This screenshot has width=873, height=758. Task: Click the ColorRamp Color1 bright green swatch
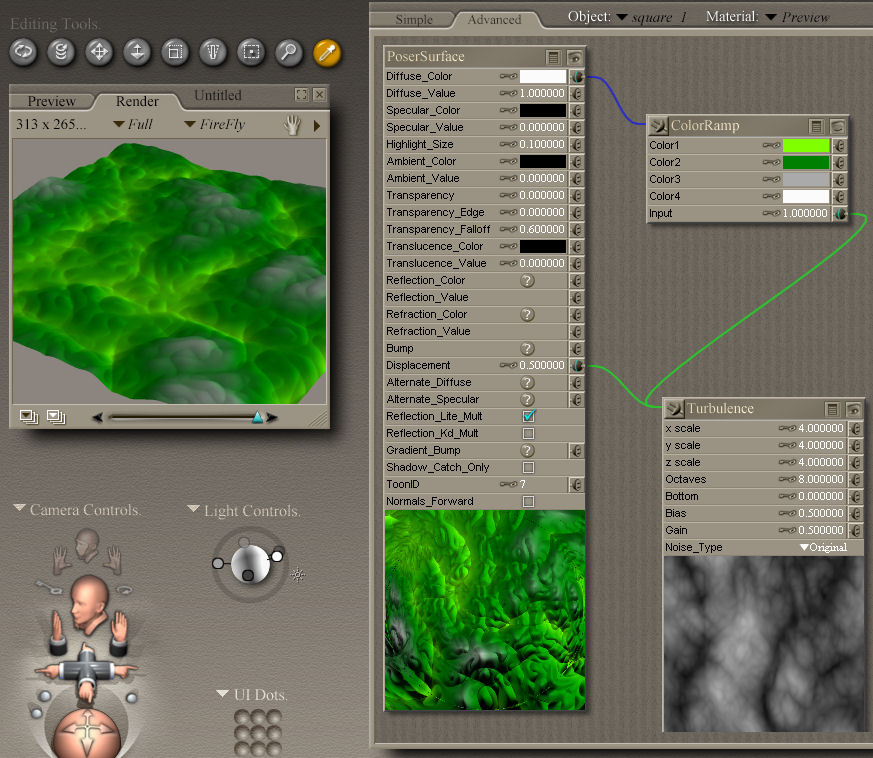pos(806,145)
